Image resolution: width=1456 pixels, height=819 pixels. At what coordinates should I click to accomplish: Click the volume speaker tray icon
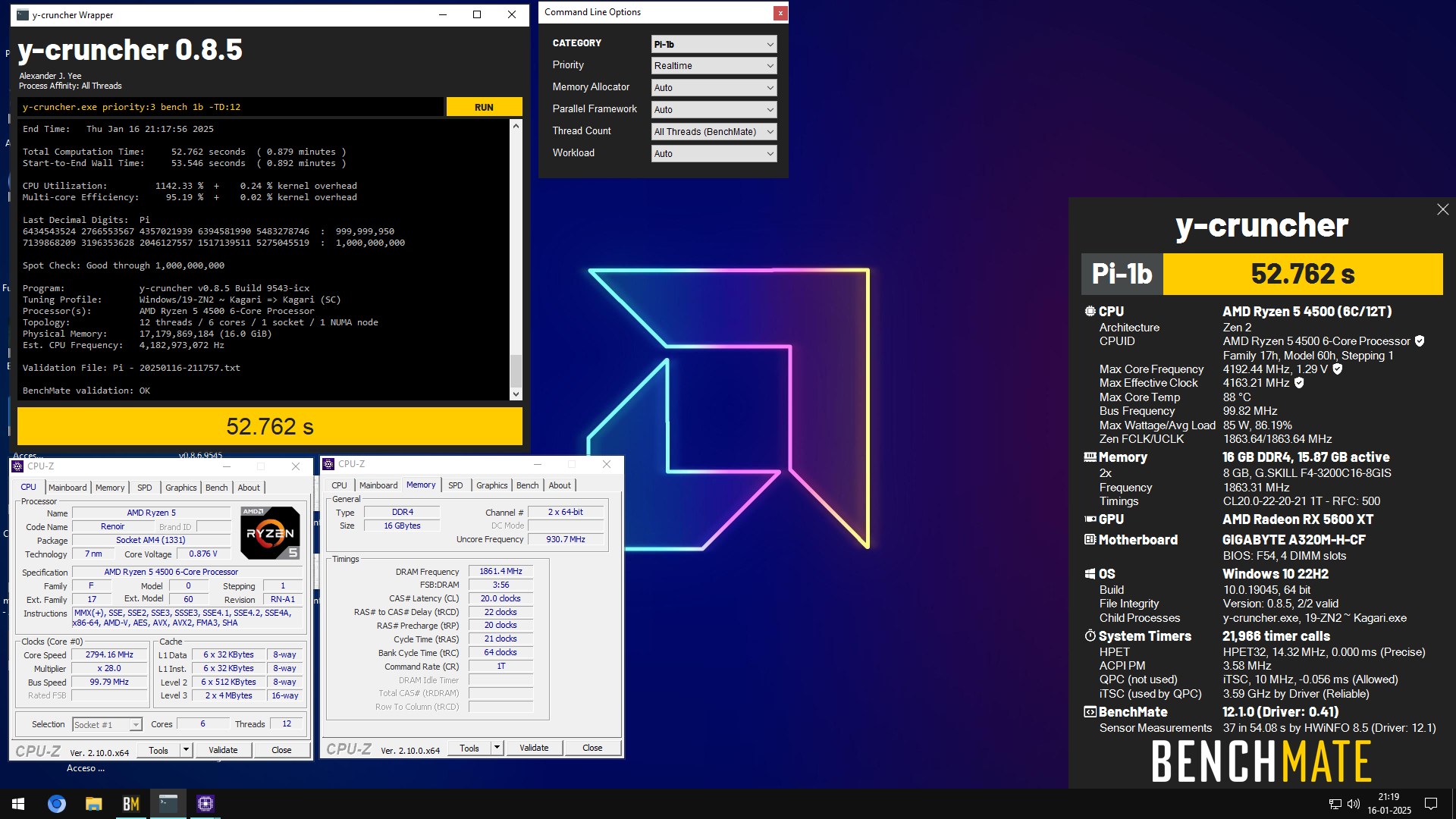[1354, 804]
